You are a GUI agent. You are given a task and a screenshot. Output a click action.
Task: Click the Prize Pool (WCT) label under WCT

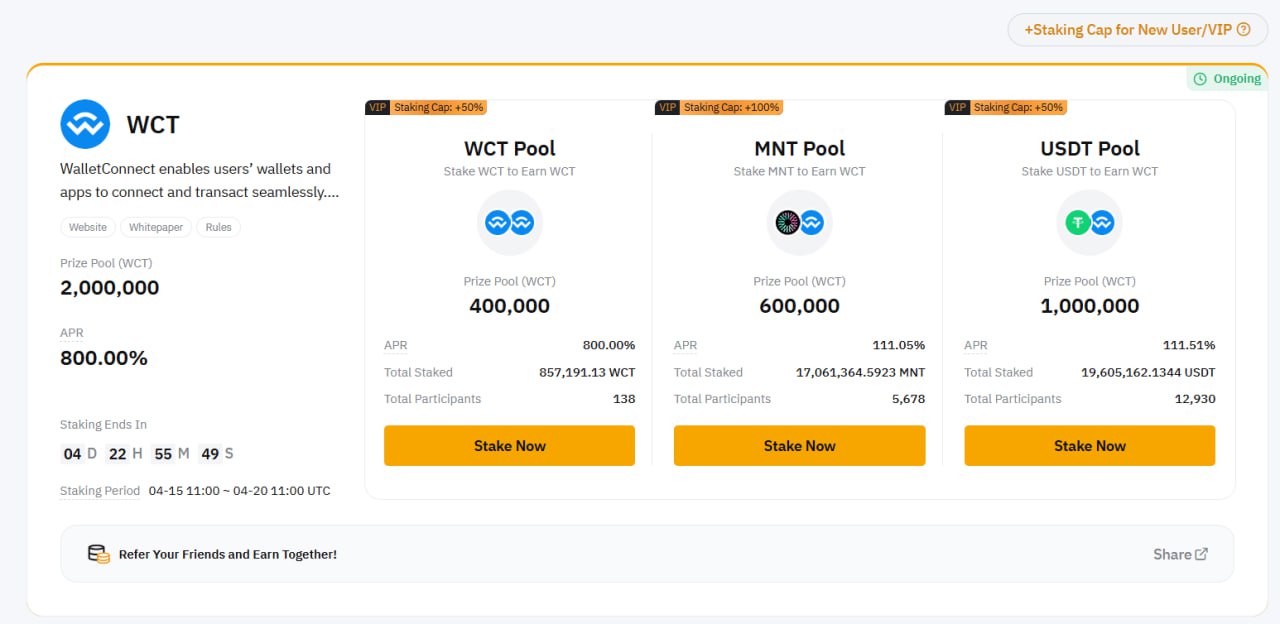tap(106, 263)
